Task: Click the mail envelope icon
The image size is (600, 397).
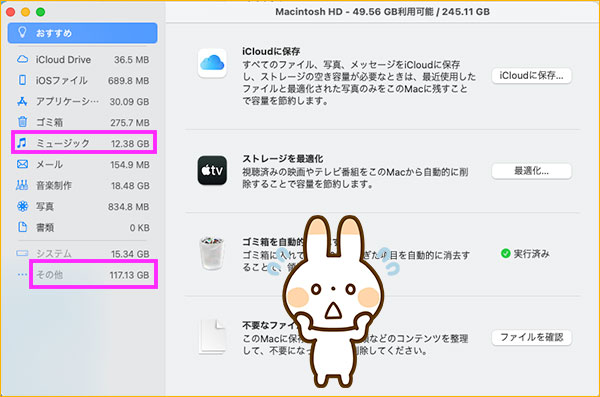Action: [23, 164]
